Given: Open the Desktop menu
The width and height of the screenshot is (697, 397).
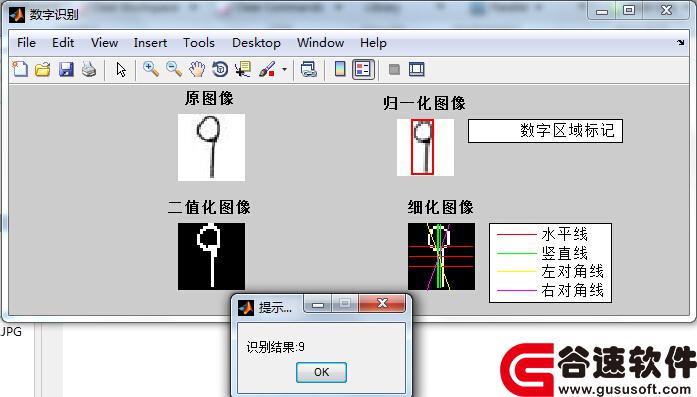Looking at the screenshot, I should pos(256,43).
